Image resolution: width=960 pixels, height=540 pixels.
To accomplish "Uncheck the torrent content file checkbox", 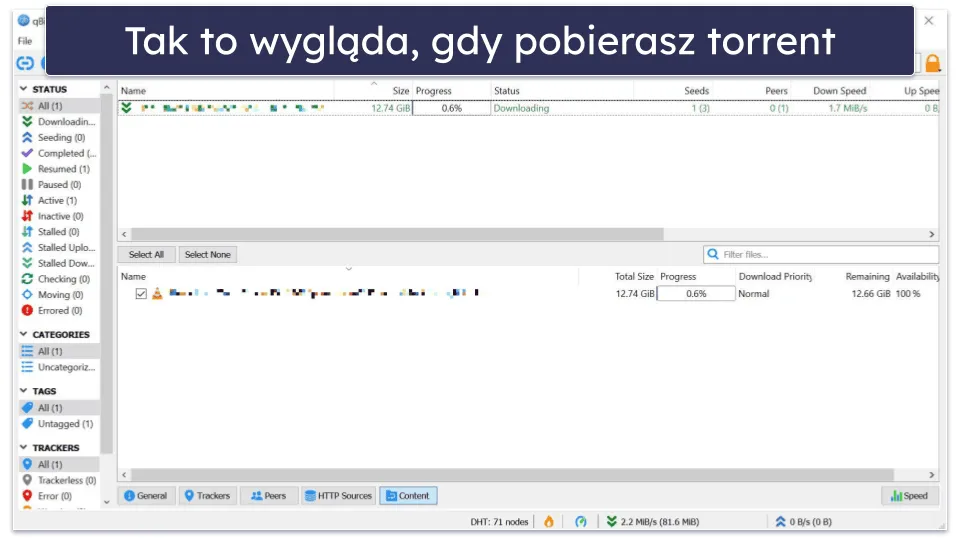I will 141,294.
